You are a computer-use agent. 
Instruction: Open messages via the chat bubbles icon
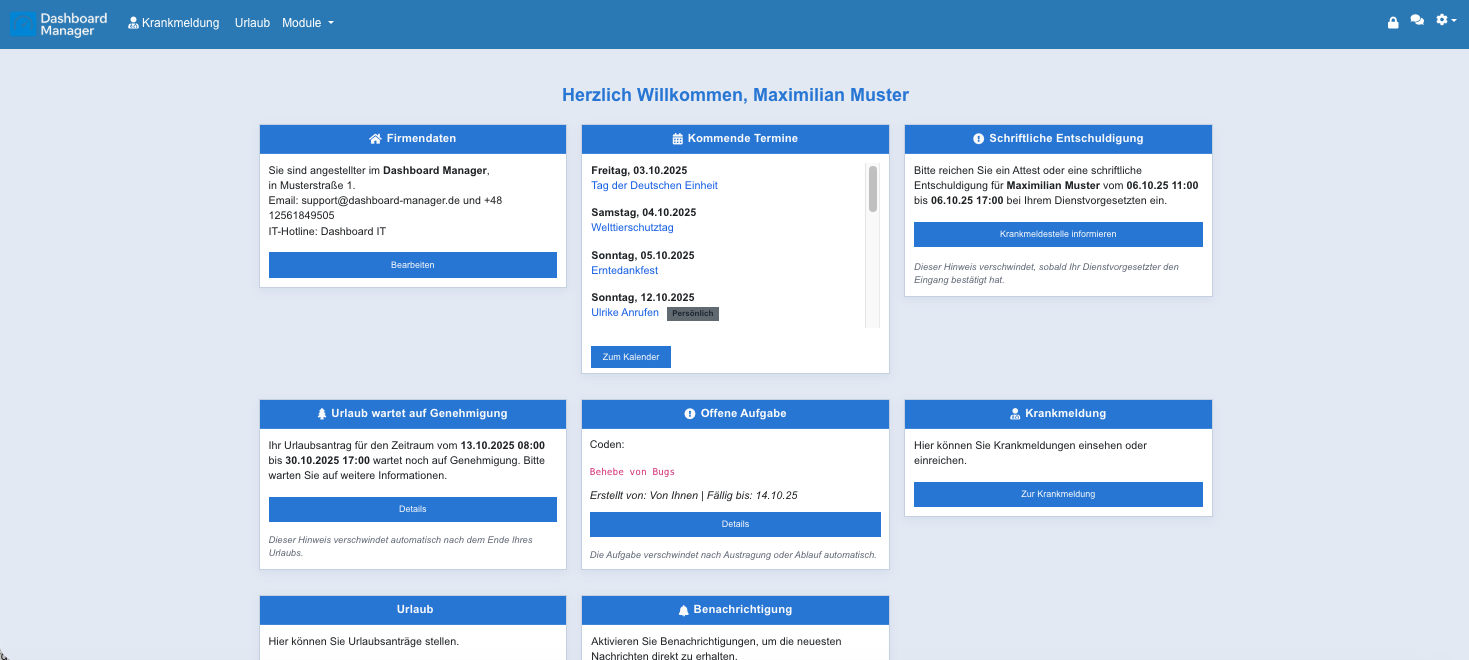[1417, 20]
